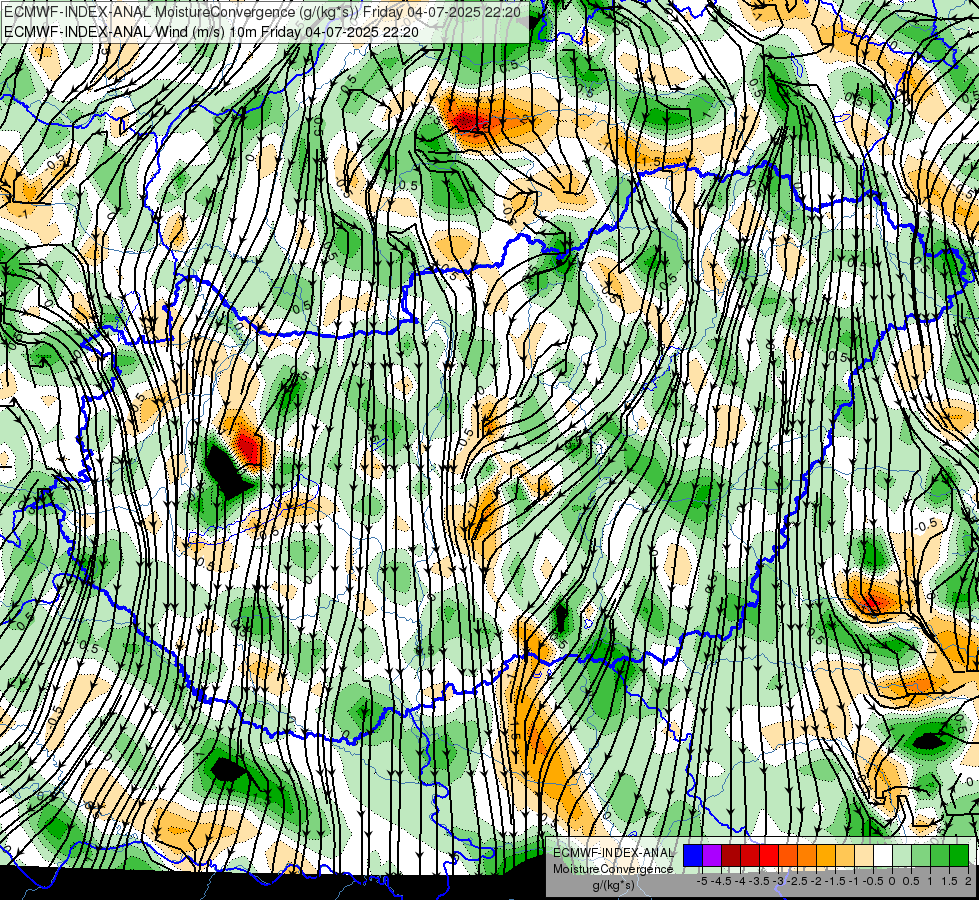The width and height of the screenshot is (979, 900).
Task: Click the MoistureConvergence label in the legend
Action: coord(613,869)
